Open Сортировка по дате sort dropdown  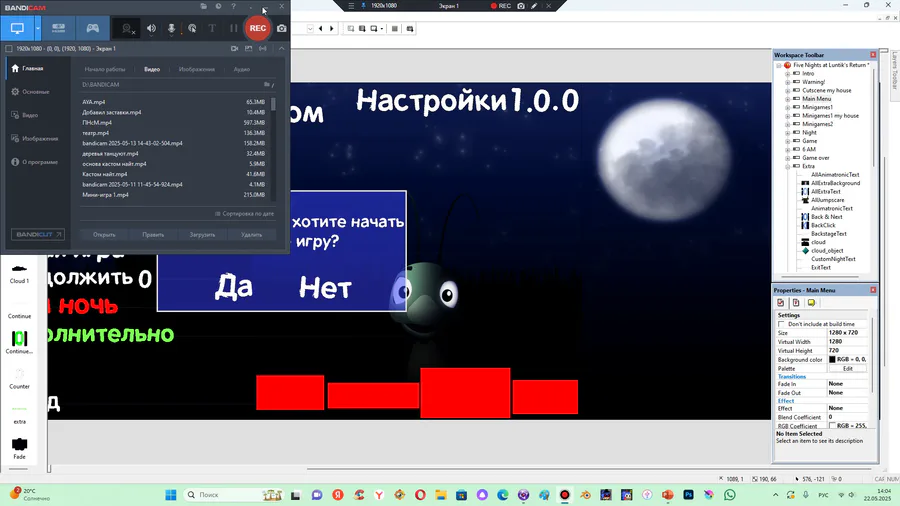point(245,213)
